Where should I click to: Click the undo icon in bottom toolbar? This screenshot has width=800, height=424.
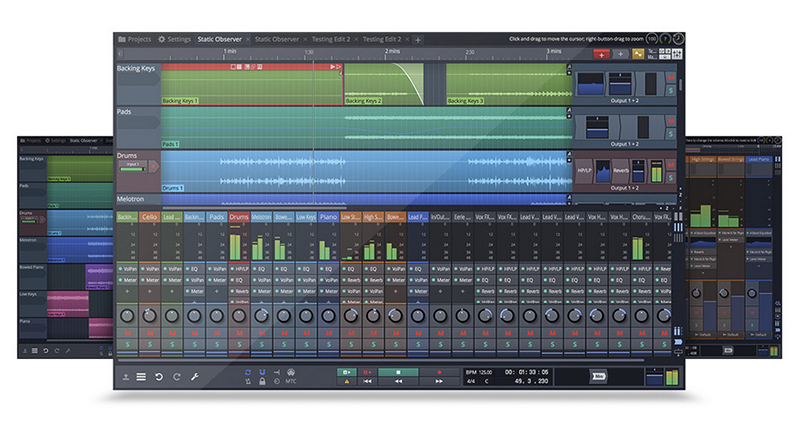[158, 376]
